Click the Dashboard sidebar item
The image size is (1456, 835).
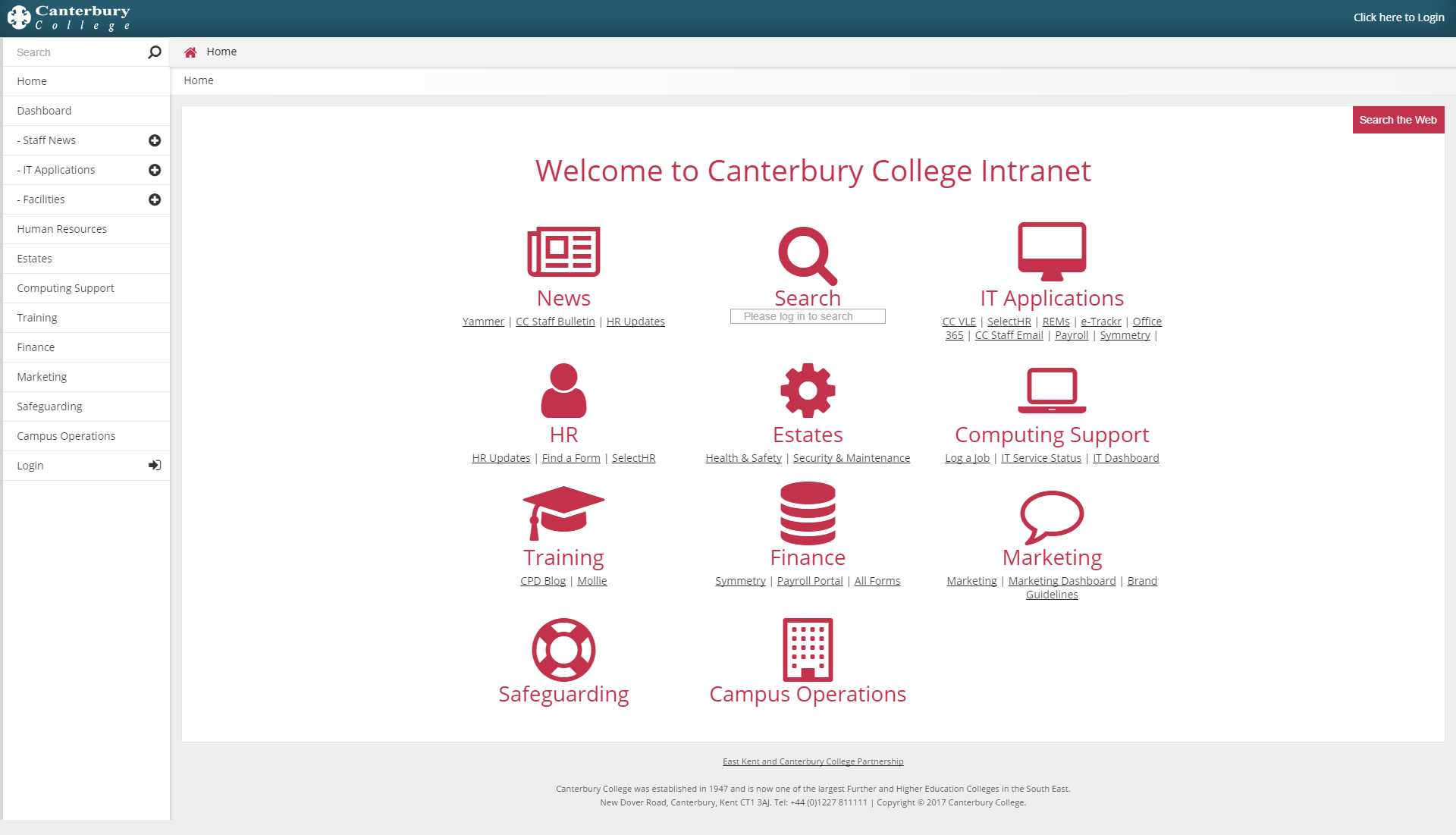[86, 110]
